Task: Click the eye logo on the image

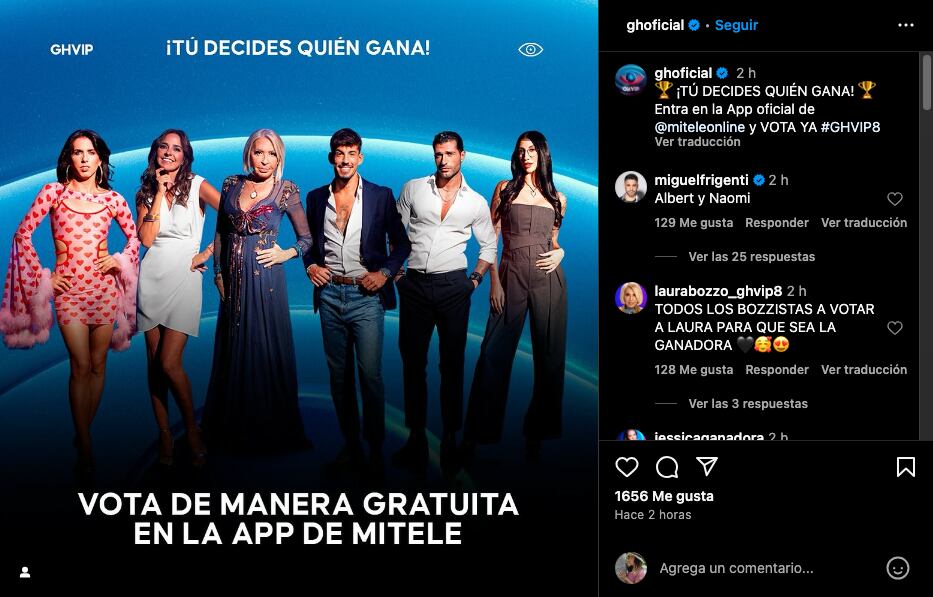Action: click(530, 49)
